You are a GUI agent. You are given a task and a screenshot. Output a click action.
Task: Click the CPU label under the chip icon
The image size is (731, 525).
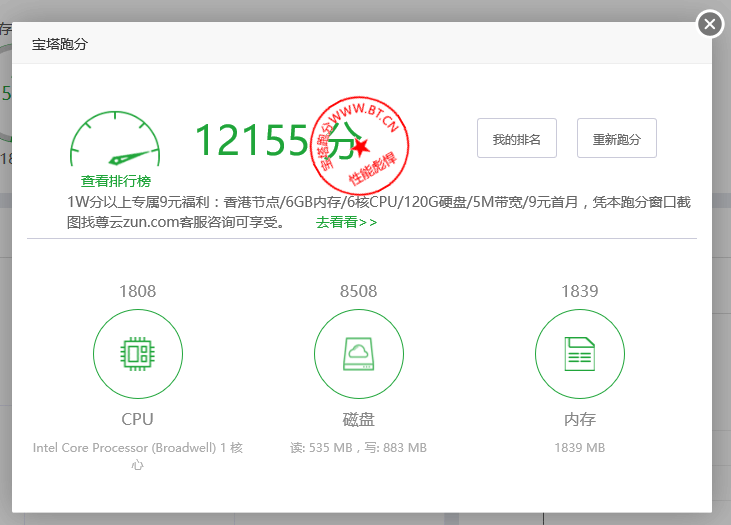(138, 419)
